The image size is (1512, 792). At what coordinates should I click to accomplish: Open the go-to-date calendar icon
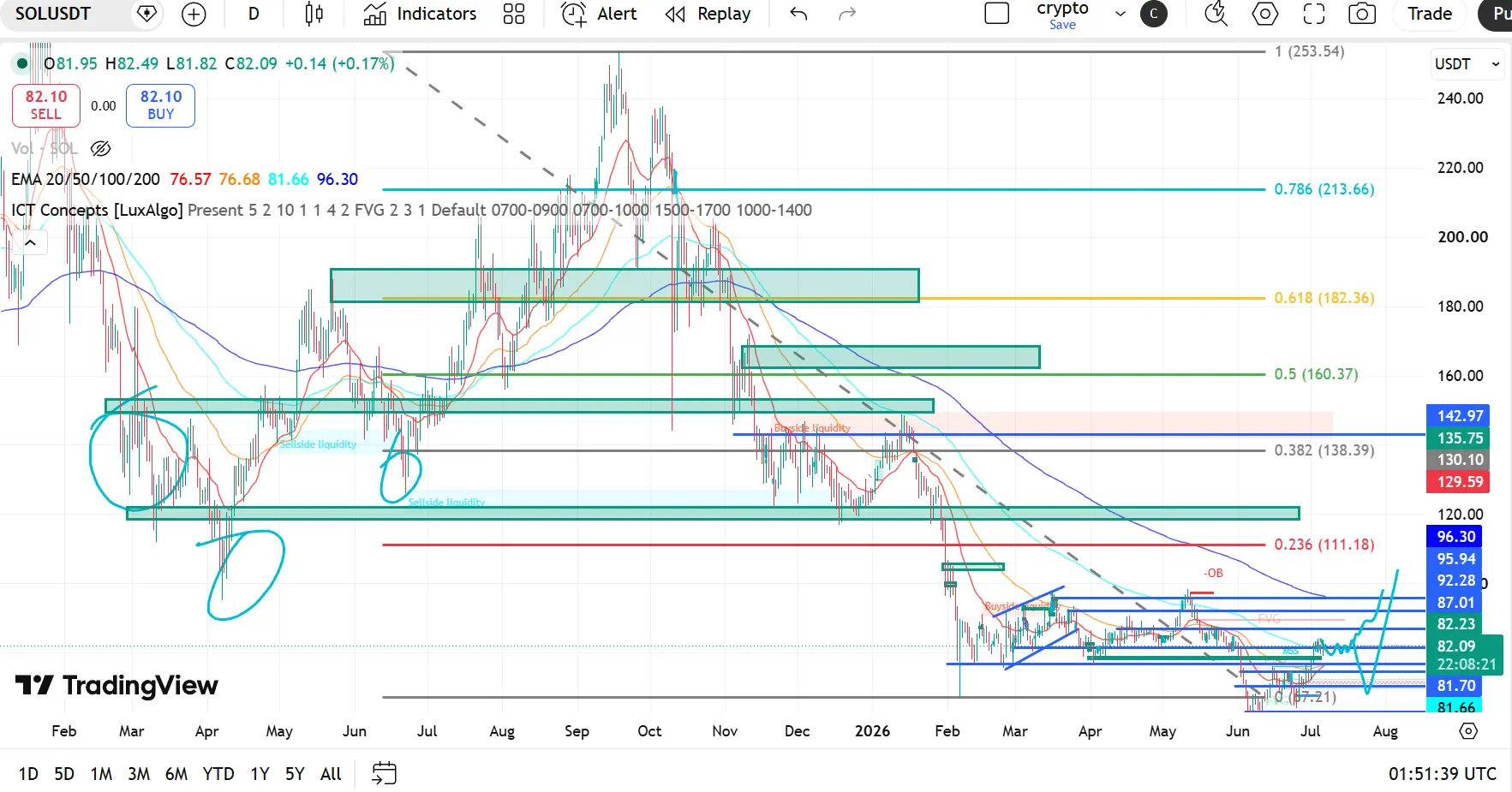(x=384, y=774)
